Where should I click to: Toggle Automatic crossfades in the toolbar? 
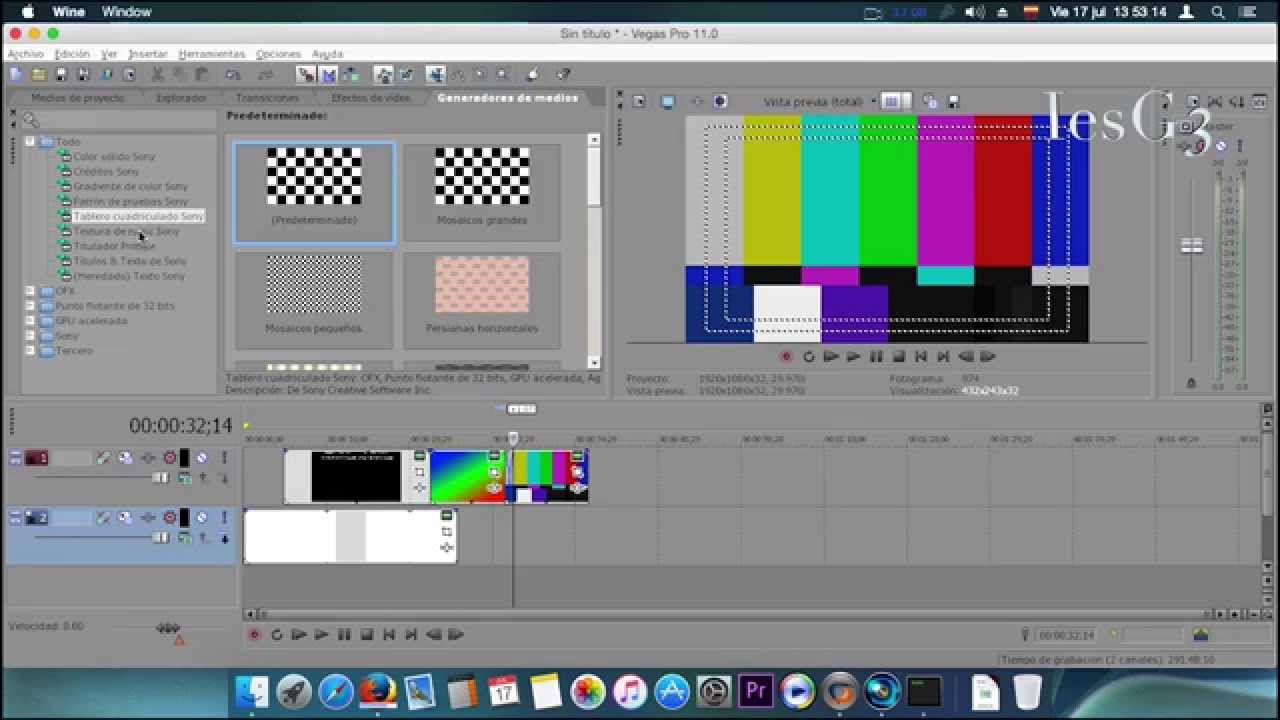[328, 74]
